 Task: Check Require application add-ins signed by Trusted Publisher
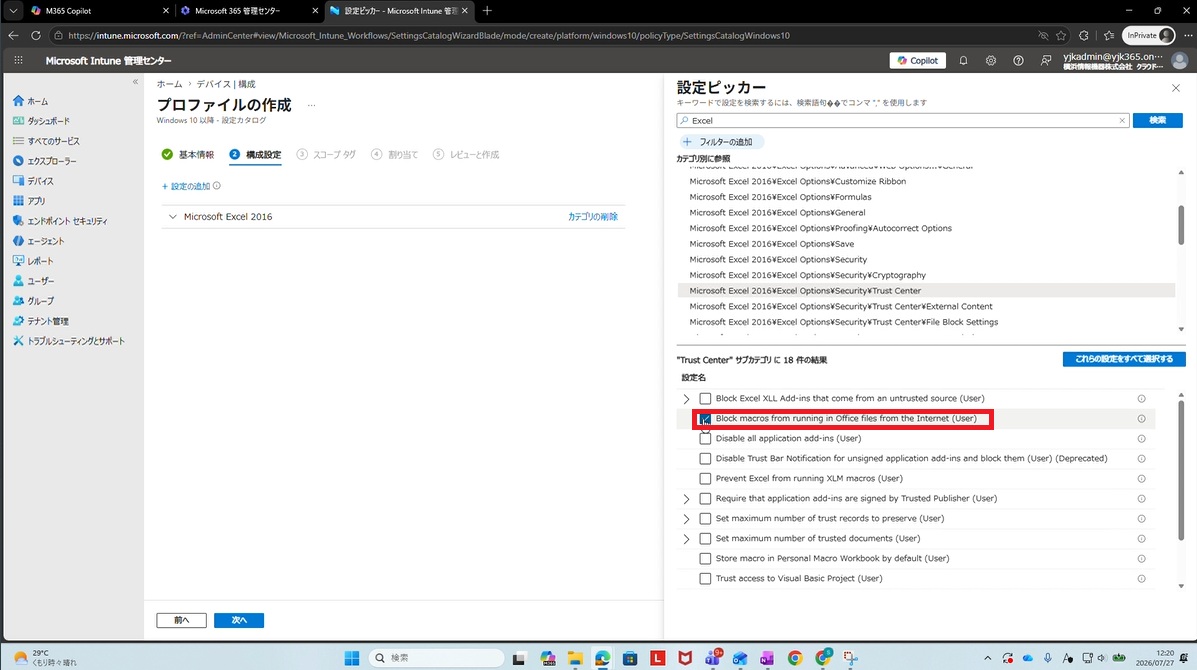[705, 498]
